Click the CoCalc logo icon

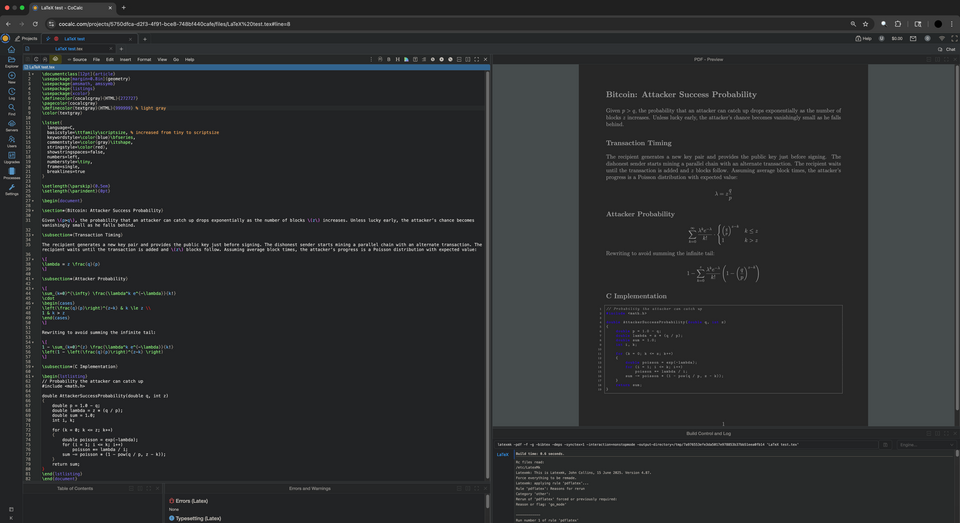point(6,39)
